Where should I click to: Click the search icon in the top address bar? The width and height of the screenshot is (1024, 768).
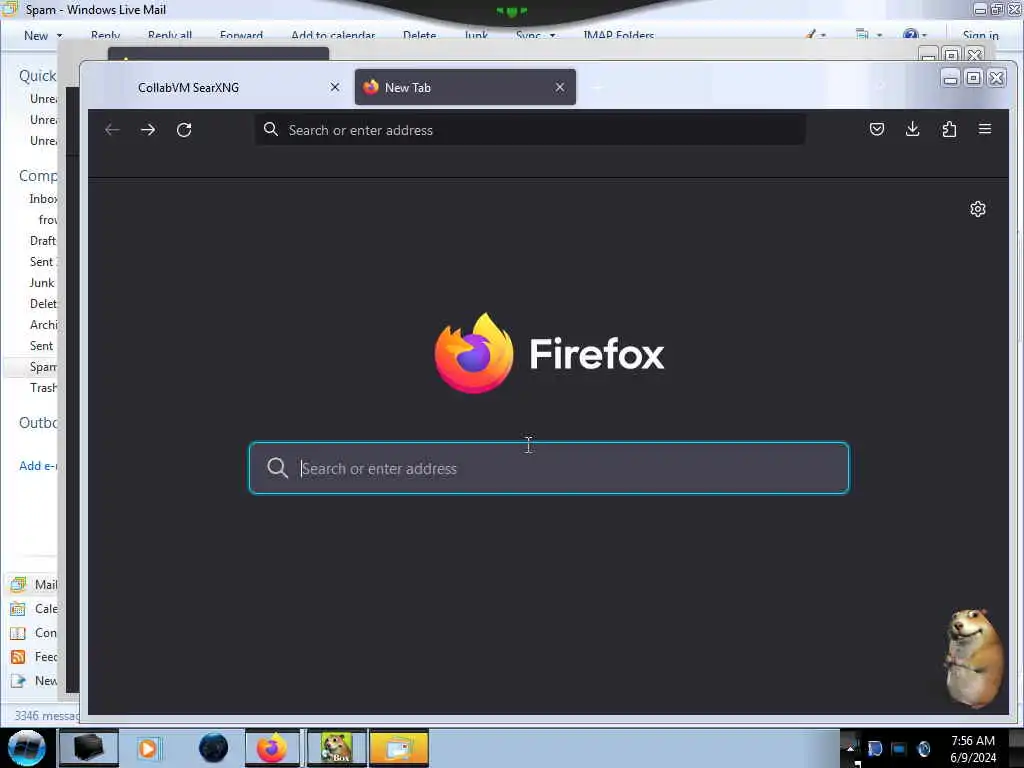pos(271,129)
